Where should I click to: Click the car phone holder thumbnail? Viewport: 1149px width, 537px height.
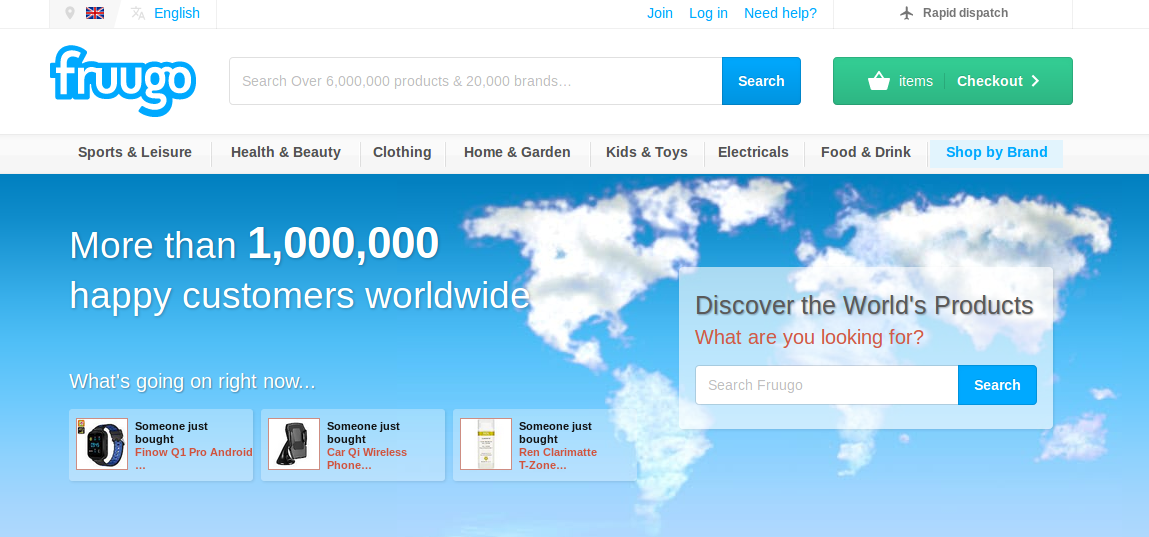tap(294, 444)
